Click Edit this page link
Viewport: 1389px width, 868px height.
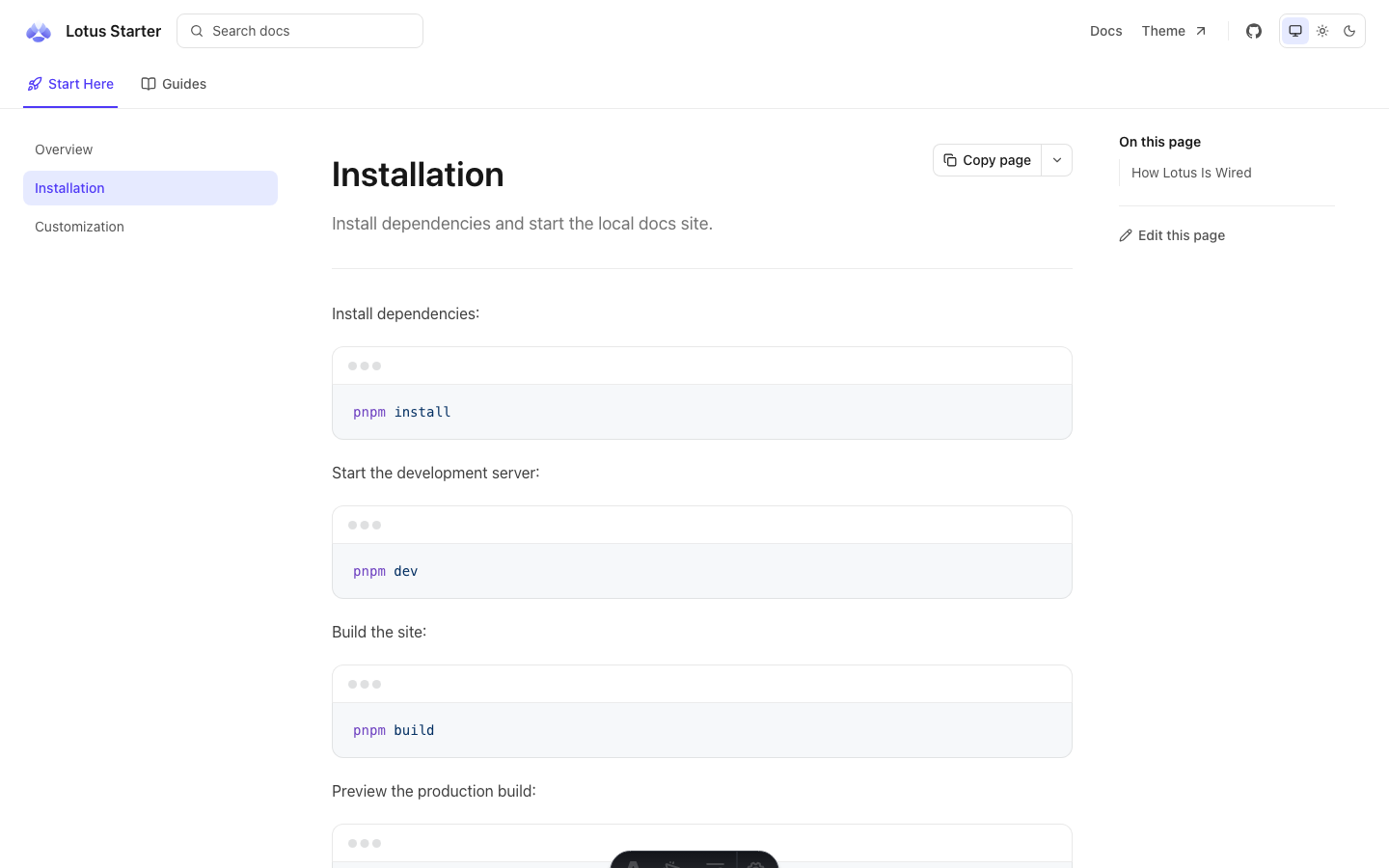(x=1172, y=235)
